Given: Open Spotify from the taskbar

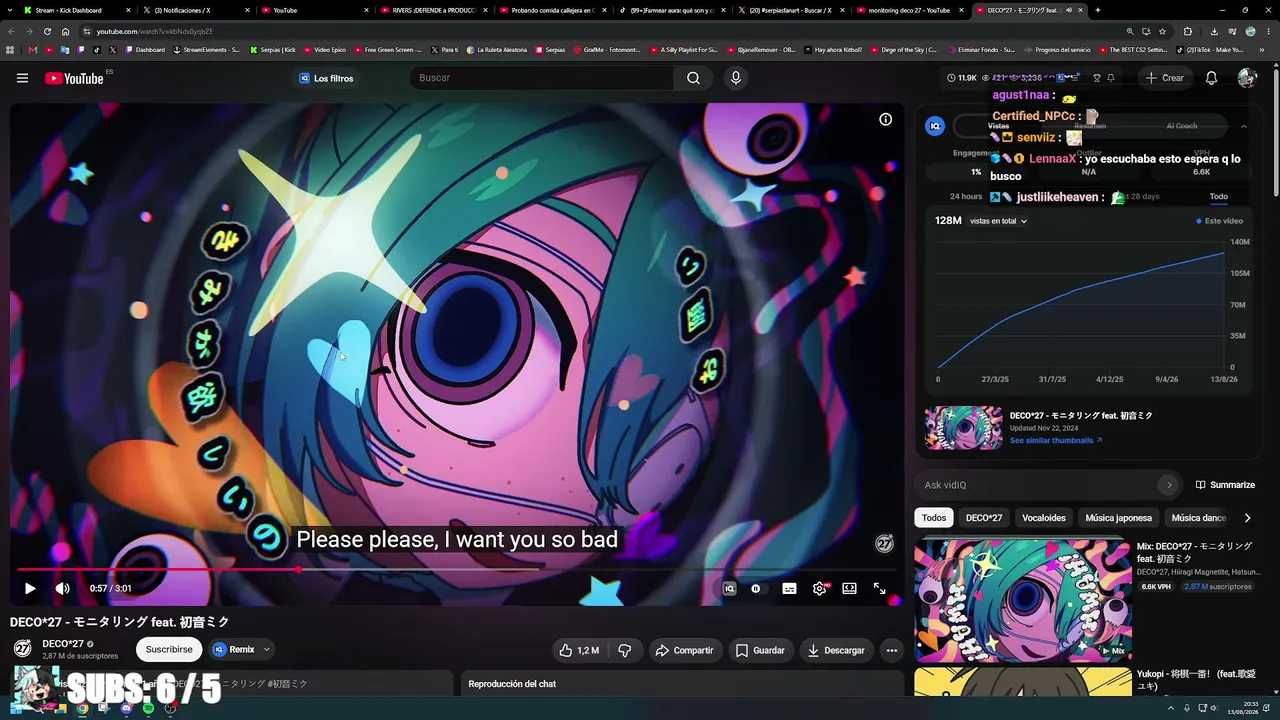Looking at the screenshot, I should 148,709.
